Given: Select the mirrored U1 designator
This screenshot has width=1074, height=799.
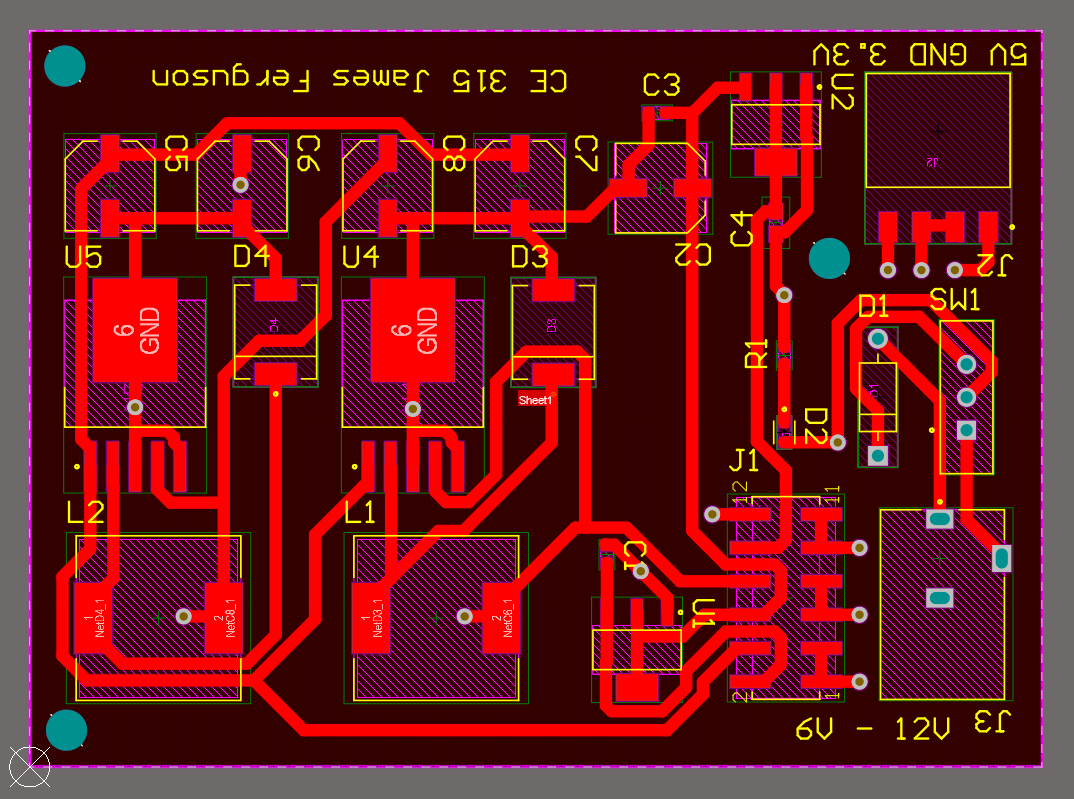Looking at the screenshot, I should 703,613.
